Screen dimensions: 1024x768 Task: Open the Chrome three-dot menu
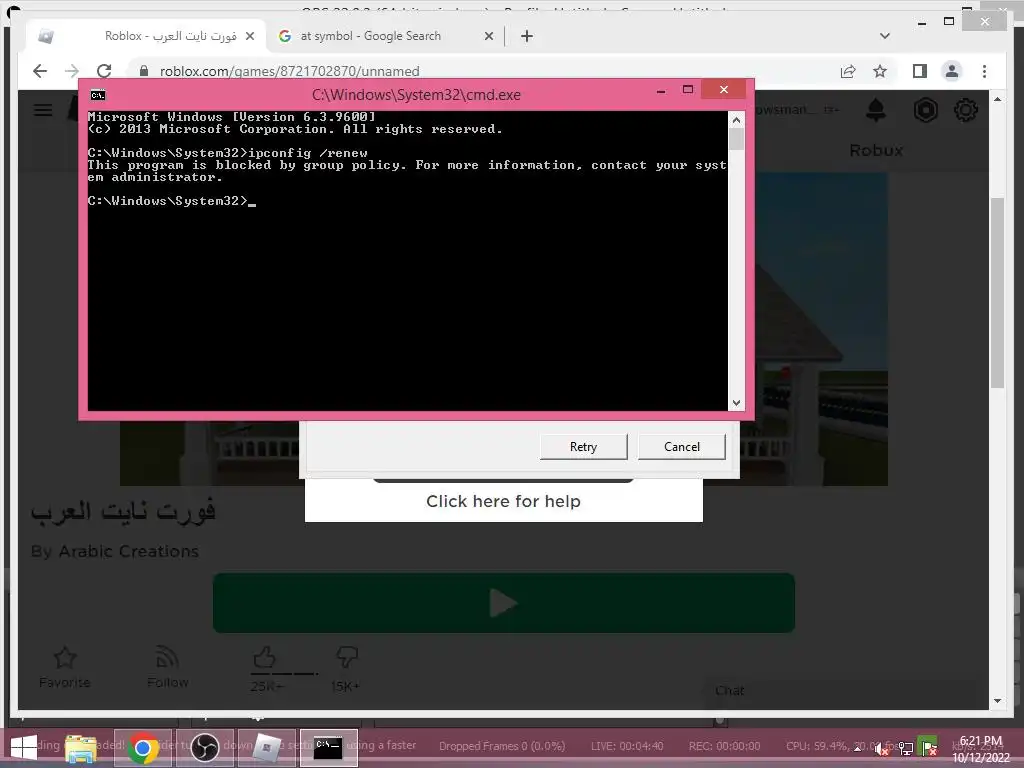(x=984, y=71)
